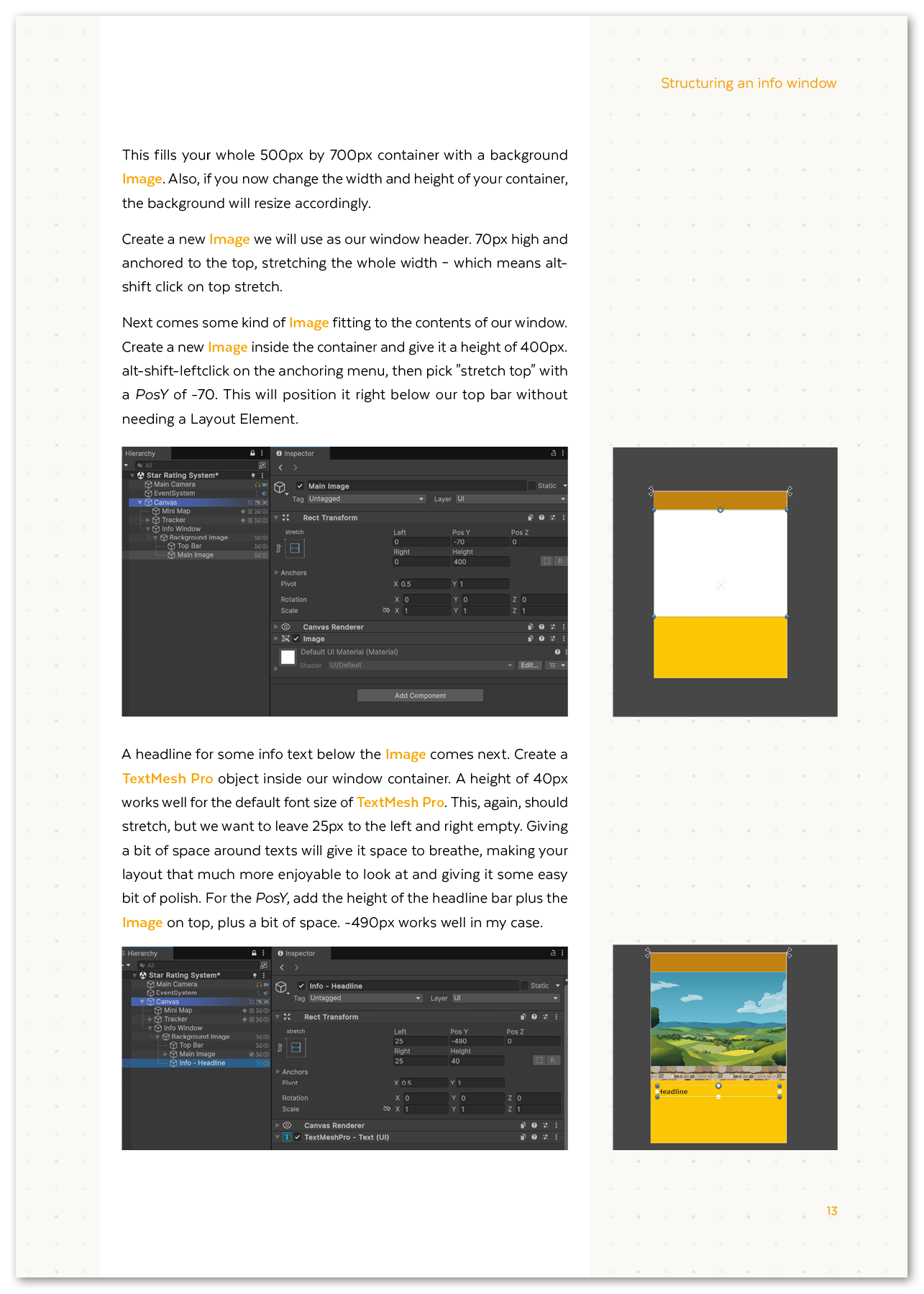This screenshot has height=1294, width=924.
Task: Click the Inspector lock icon in Main Image screenshot
Action: pyautogui.click(x=553, y=453)
